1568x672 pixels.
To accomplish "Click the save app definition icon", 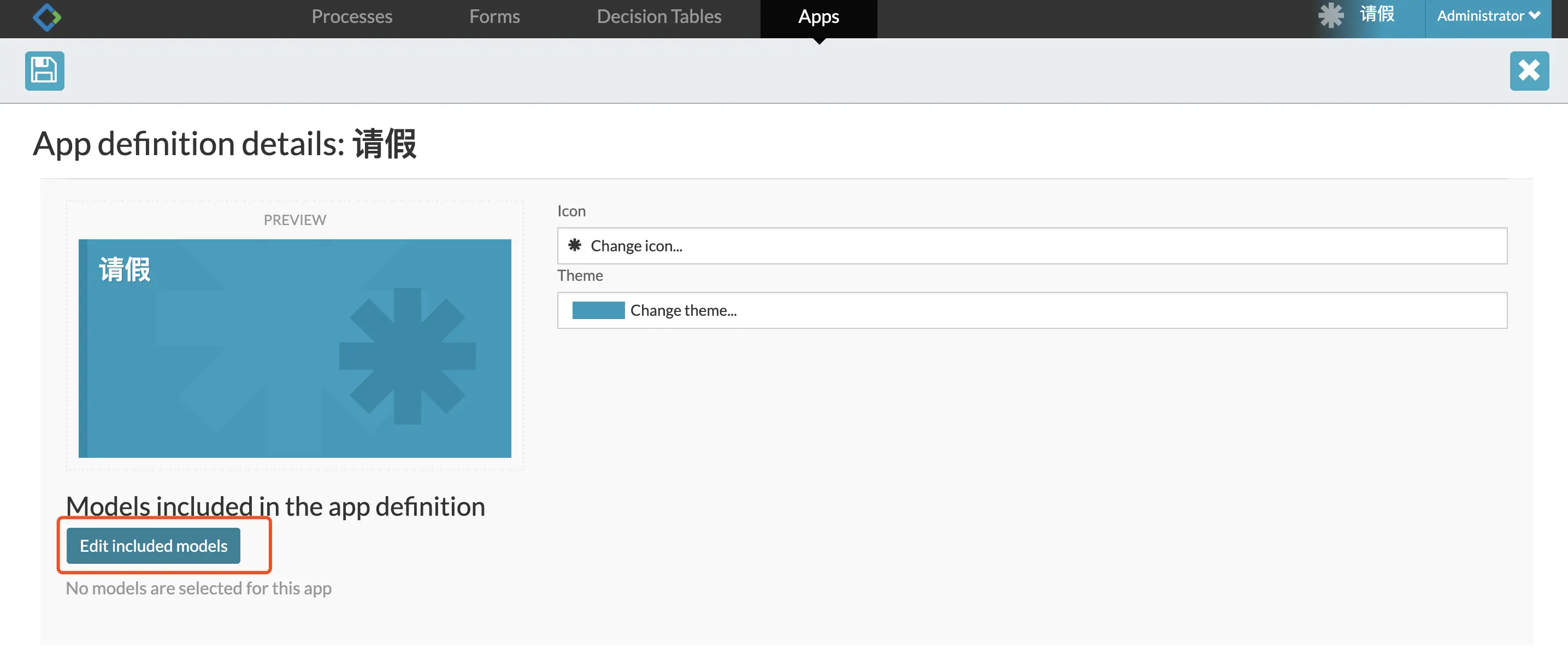I will click(x=44, y=70).
